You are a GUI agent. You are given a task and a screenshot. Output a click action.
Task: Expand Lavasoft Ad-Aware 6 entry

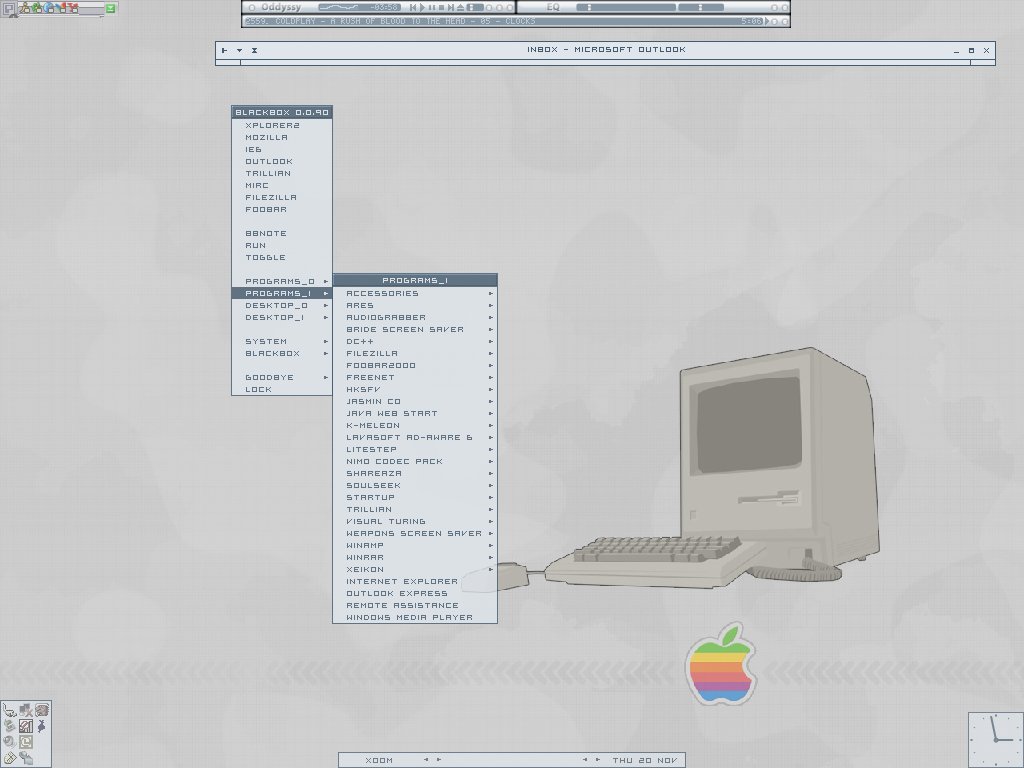pyautogui.click(x=415, y=438)
